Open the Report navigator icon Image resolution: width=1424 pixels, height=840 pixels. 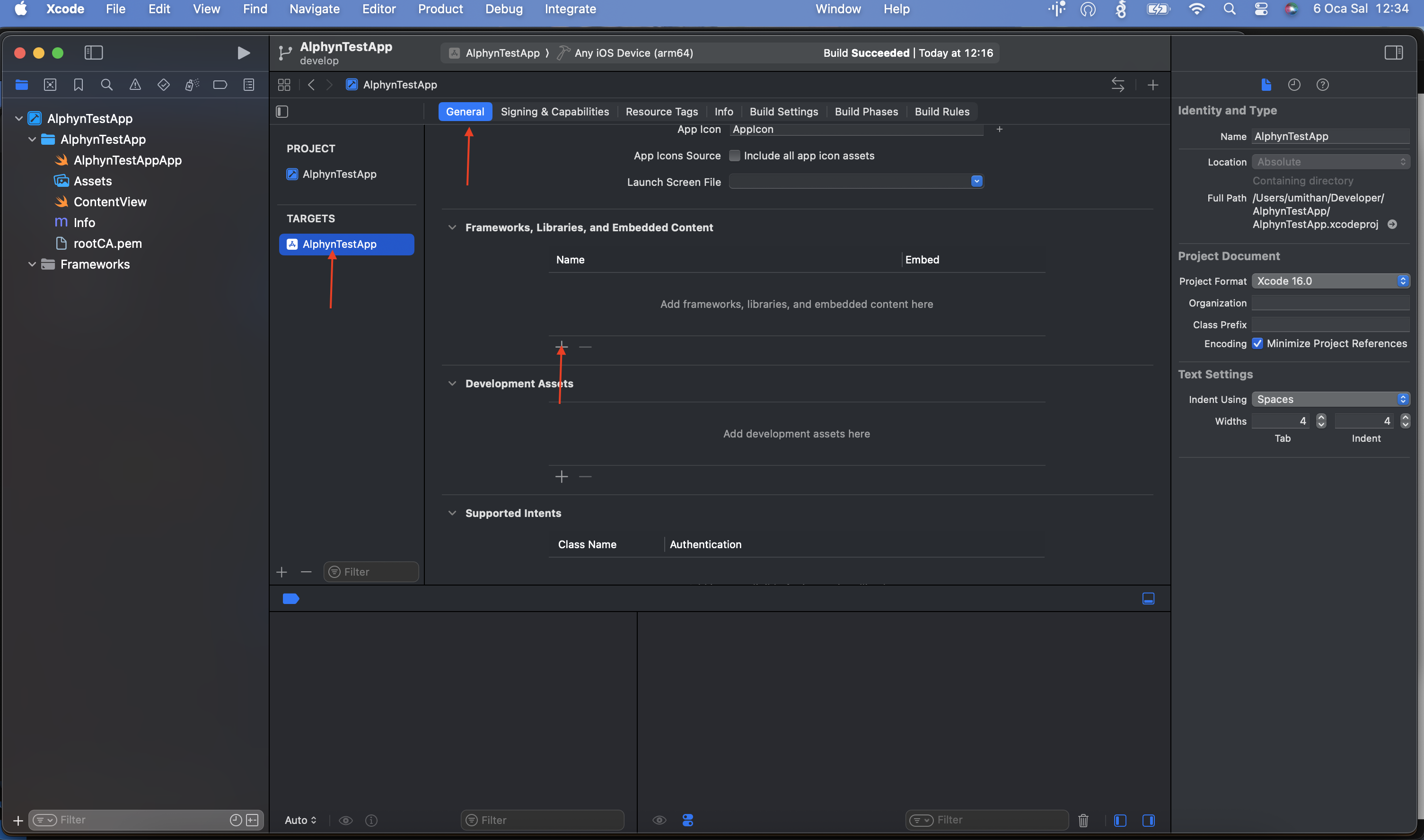(x=248, y=85)
